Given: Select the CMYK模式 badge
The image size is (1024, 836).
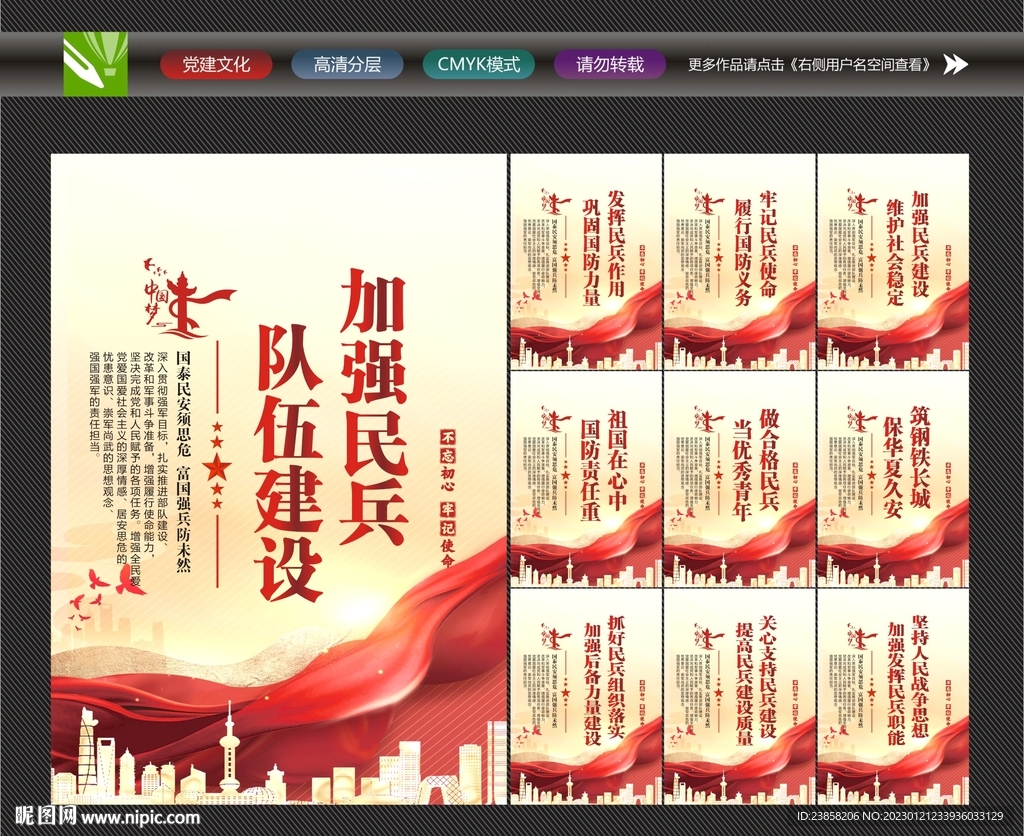Looking at the screenshot, I should [478, 63].
